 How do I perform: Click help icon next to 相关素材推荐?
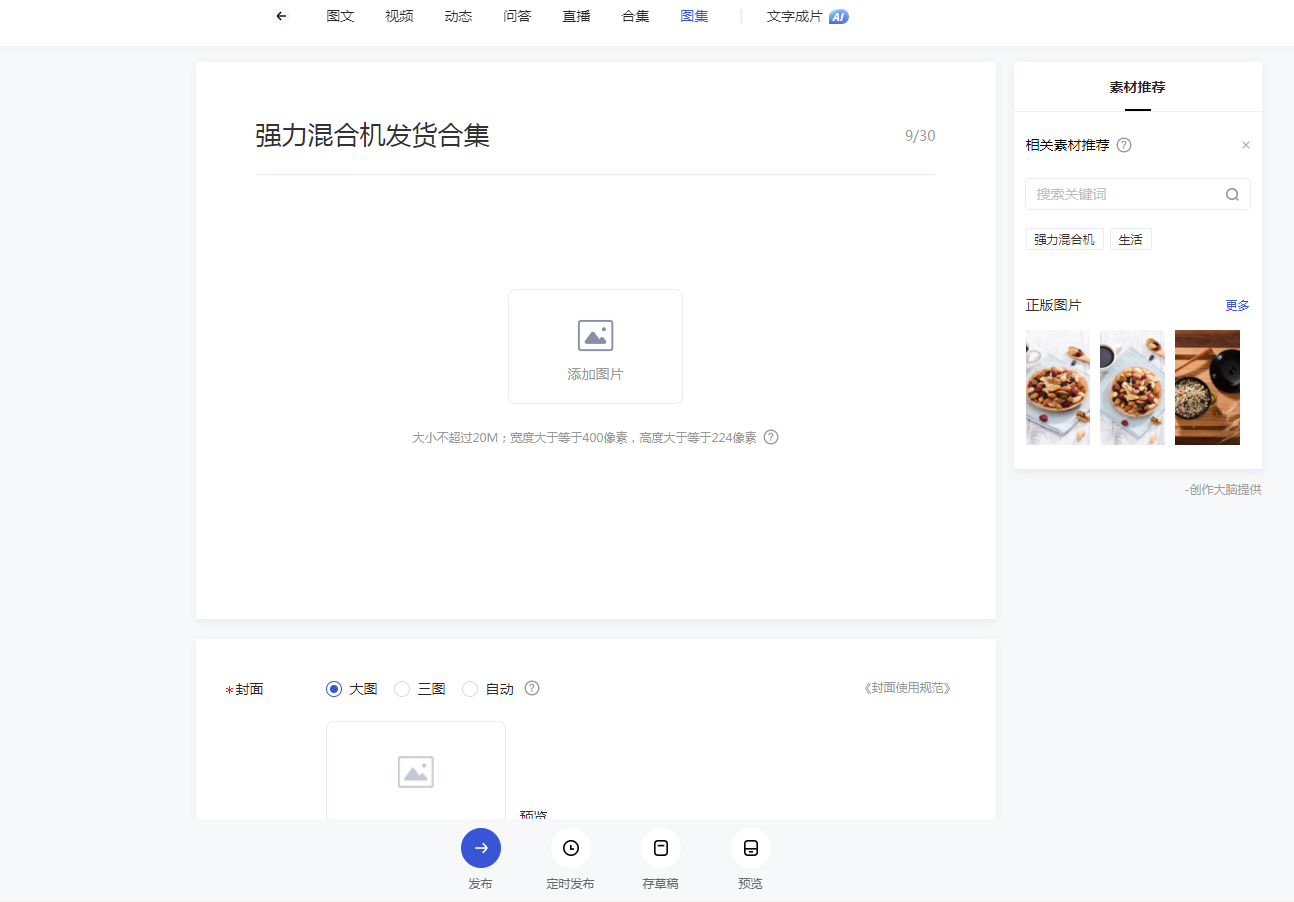pos(1124,145)
